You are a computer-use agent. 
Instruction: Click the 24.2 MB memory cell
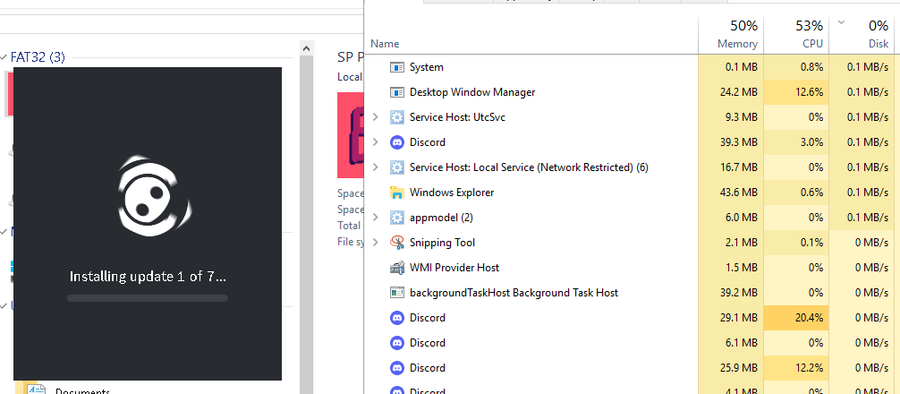731,92
